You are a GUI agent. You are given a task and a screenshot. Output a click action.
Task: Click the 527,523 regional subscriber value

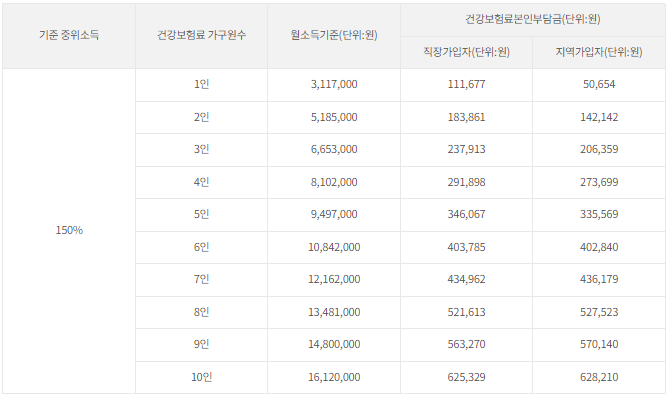point(599,312)
